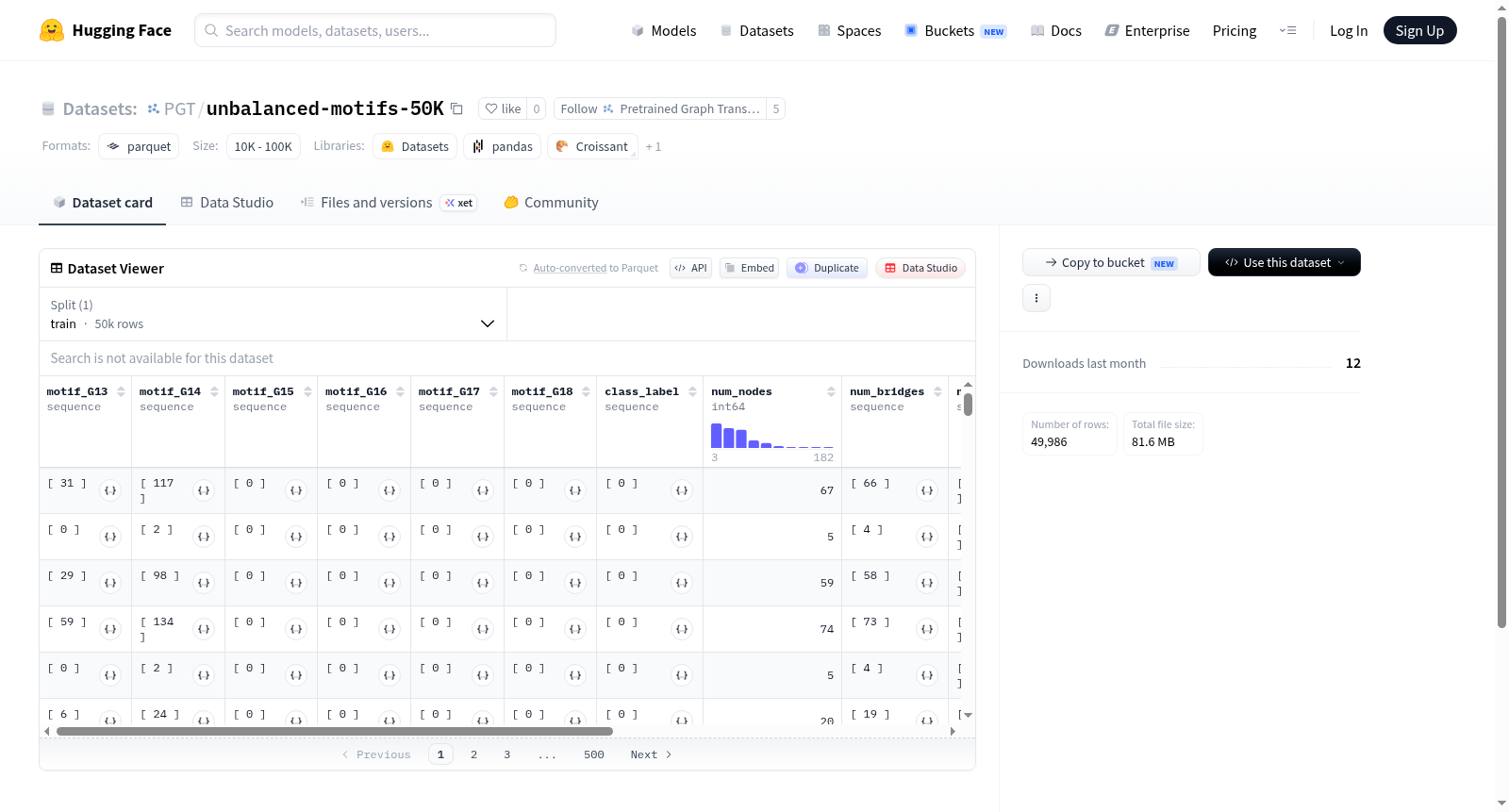Viewport: 1509px width, 812px height.
Task: Click the Log In link
Action: click(x=1349, y=30)
